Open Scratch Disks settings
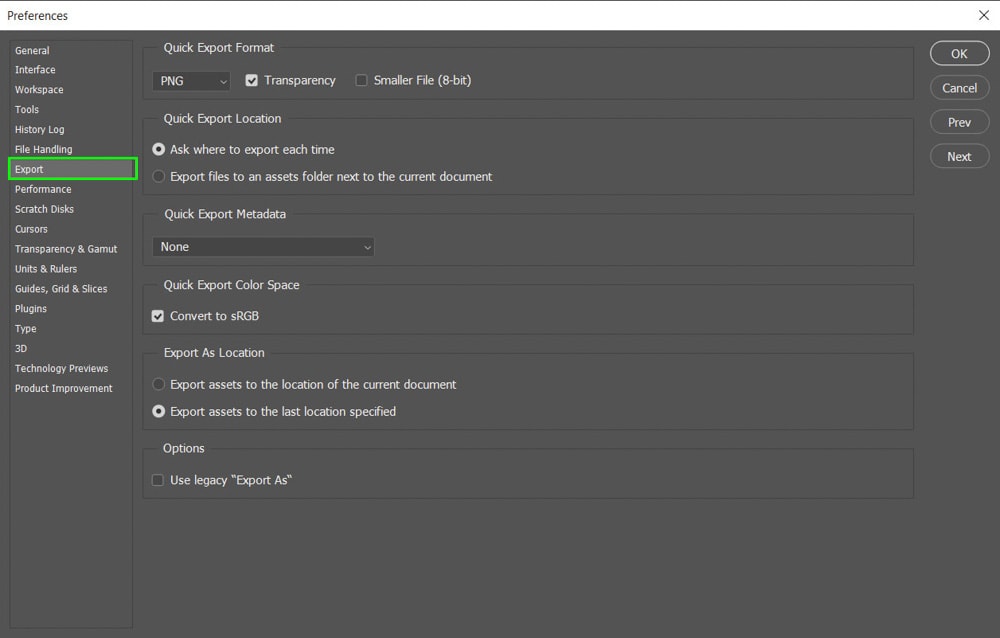The image size is (1000, 638). click(x=44, y=209)
